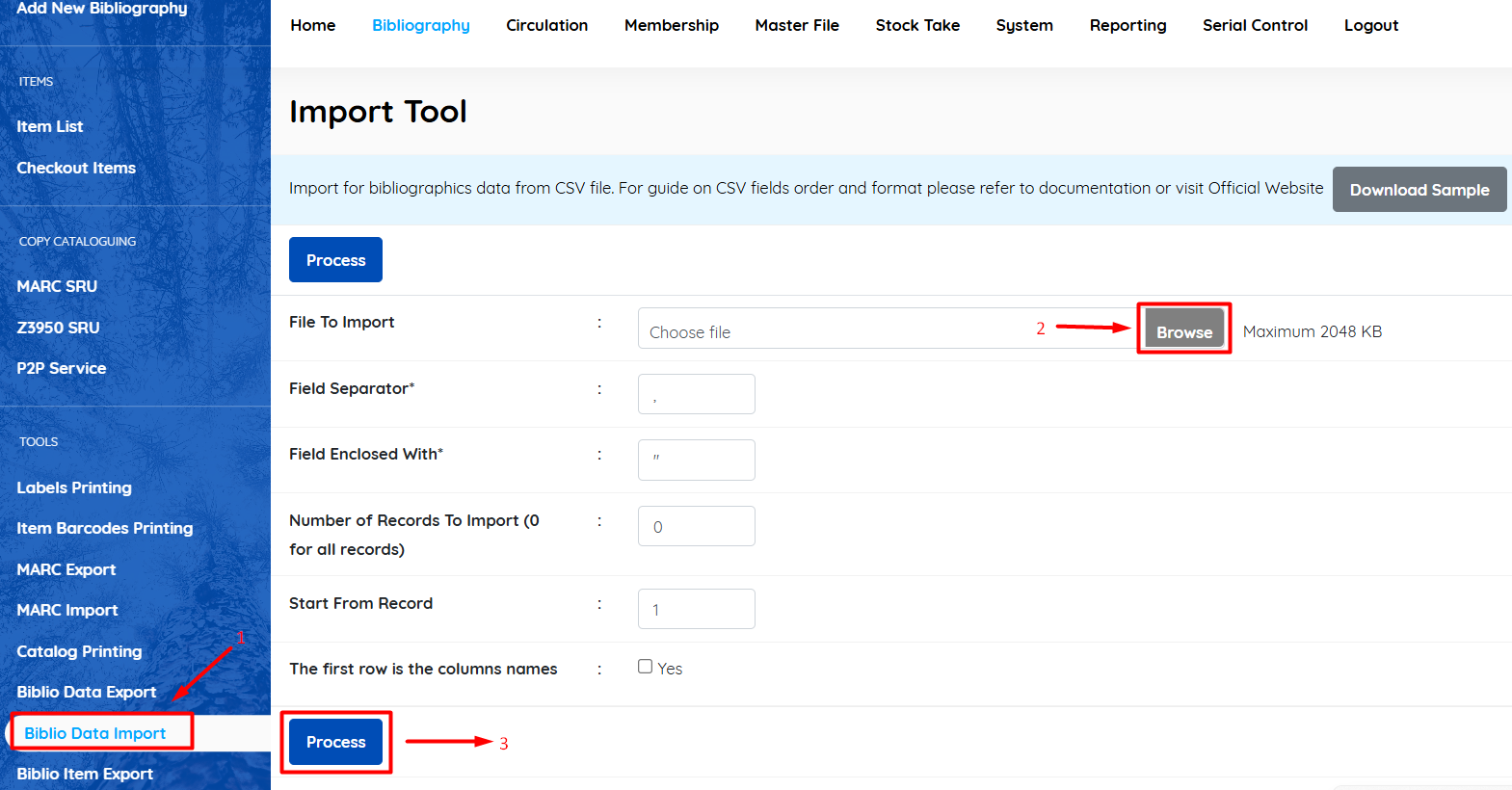
Task: Click the bottom Process button
Action: point(335,742)
